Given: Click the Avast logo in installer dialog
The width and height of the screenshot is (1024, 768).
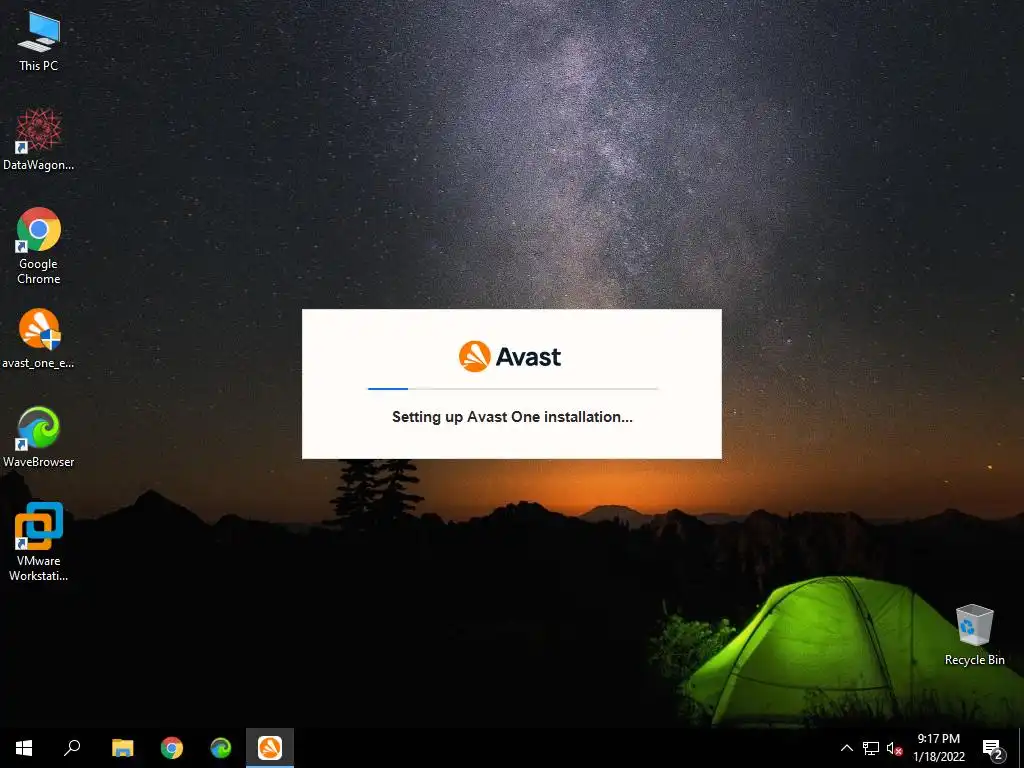Looking at the screenshot, I should [510, 357].
